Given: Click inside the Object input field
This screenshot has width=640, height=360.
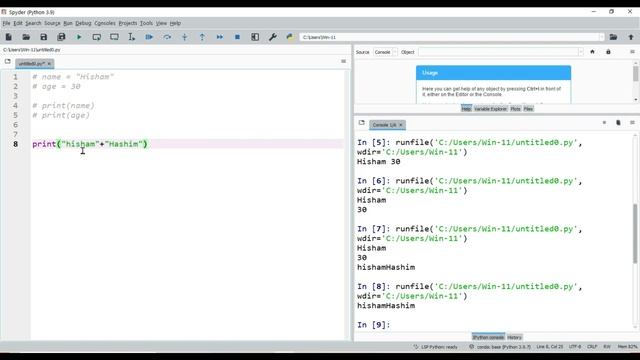Looking at the screenshot, I should click(498, 52).
